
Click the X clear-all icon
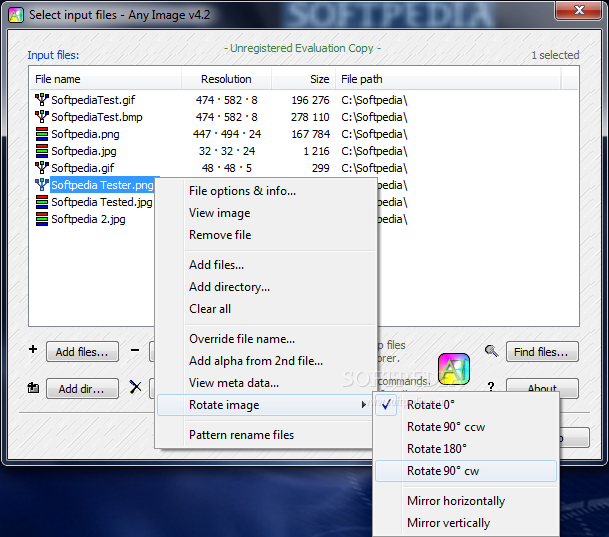point(136,387)
